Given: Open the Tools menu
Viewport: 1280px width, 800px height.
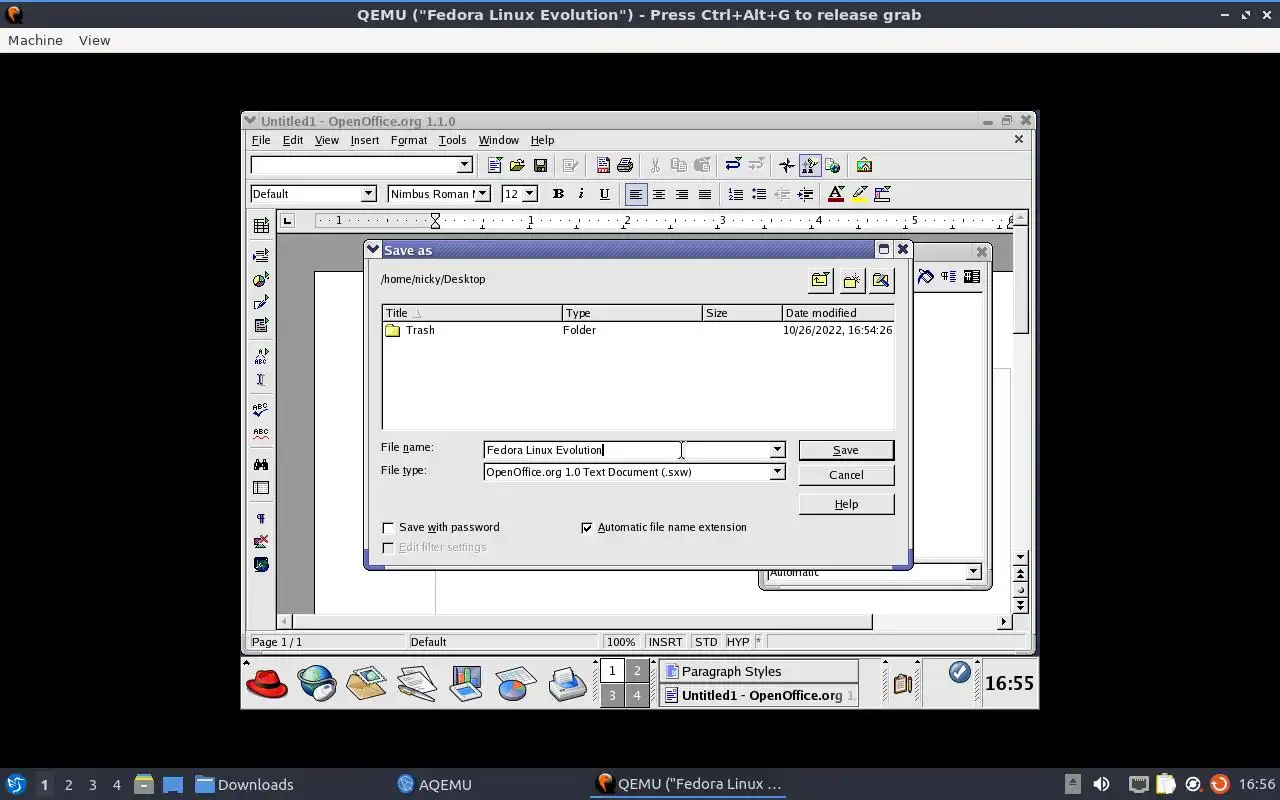Looking at the screenshot, I should pos(452,140).
